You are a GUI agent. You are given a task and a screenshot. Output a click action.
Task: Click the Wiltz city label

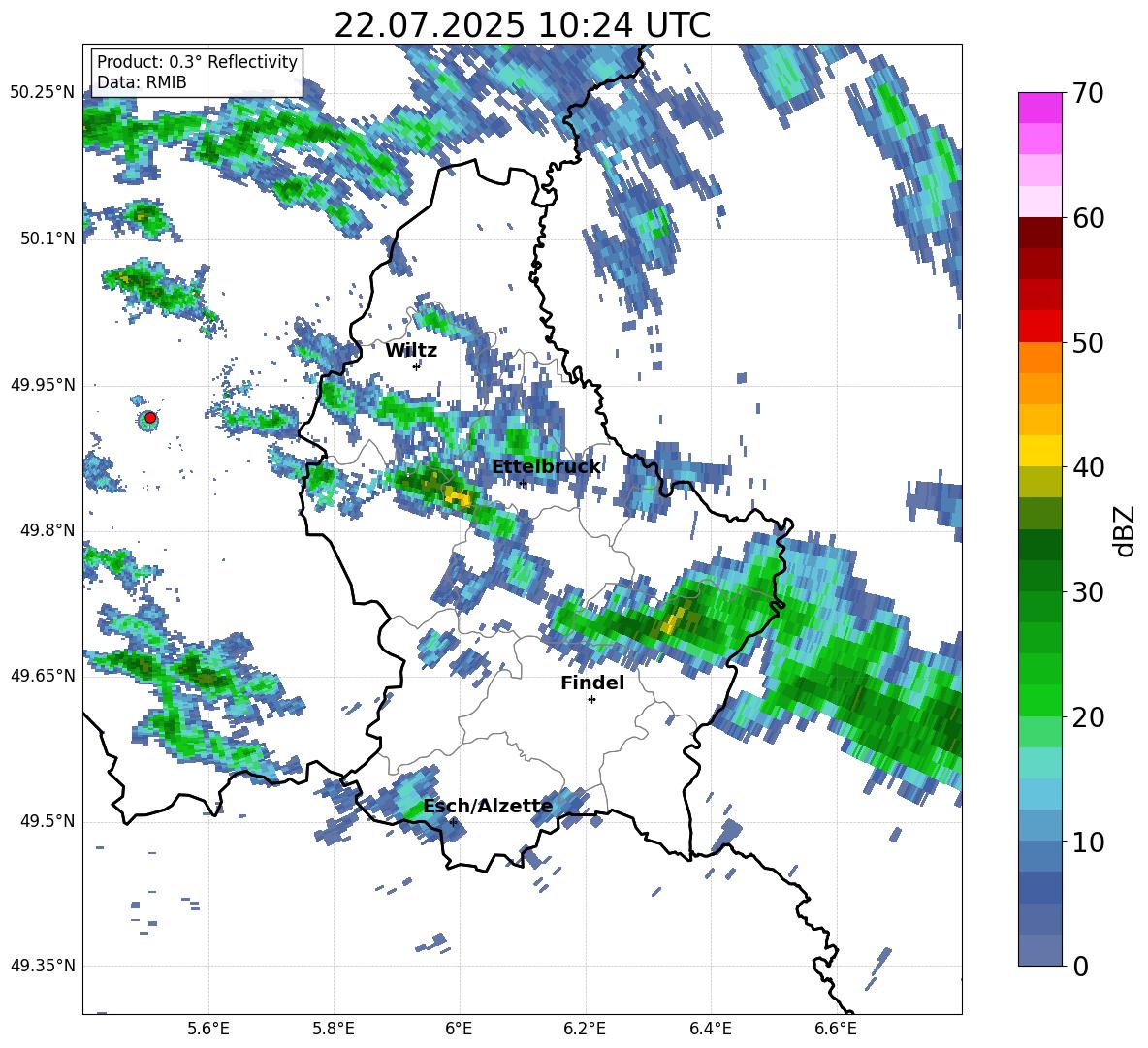pos(411,351)
